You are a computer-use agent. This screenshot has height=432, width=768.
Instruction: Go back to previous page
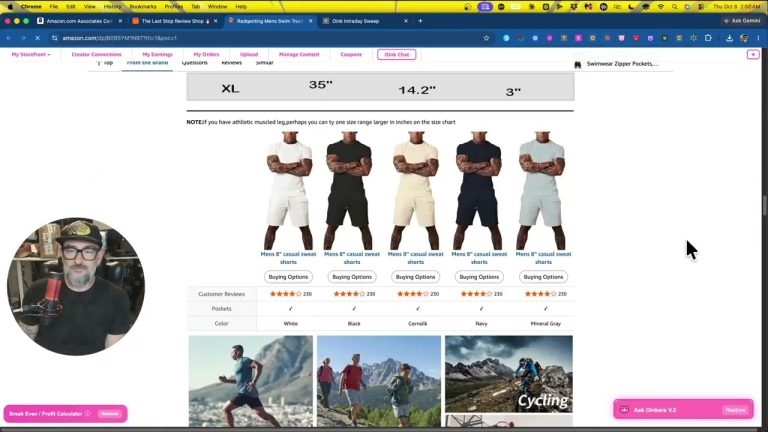[x=9, y=38]
